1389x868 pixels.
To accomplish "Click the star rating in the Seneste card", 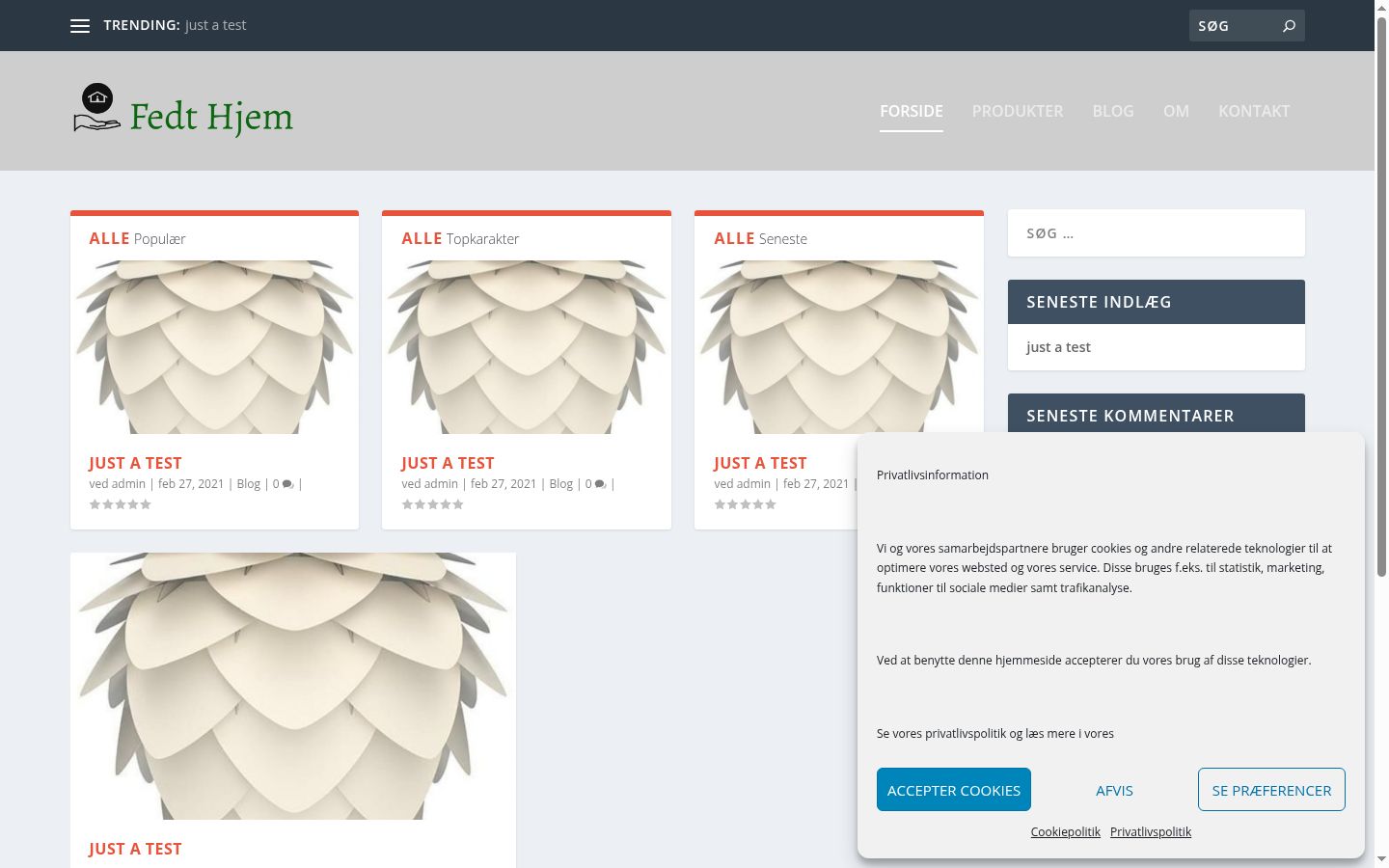I will (x=746, y=504).
